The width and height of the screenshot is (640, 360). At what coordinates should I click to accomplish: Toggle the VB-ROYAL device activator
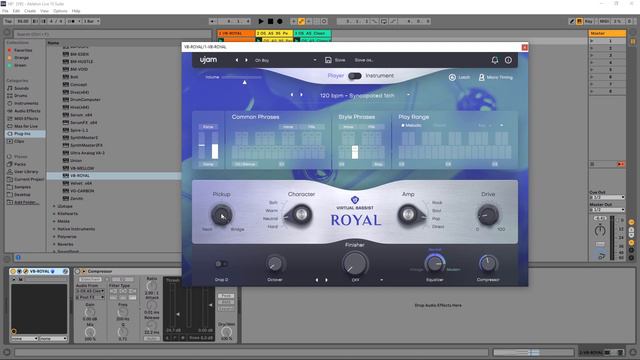click(13, 271)
